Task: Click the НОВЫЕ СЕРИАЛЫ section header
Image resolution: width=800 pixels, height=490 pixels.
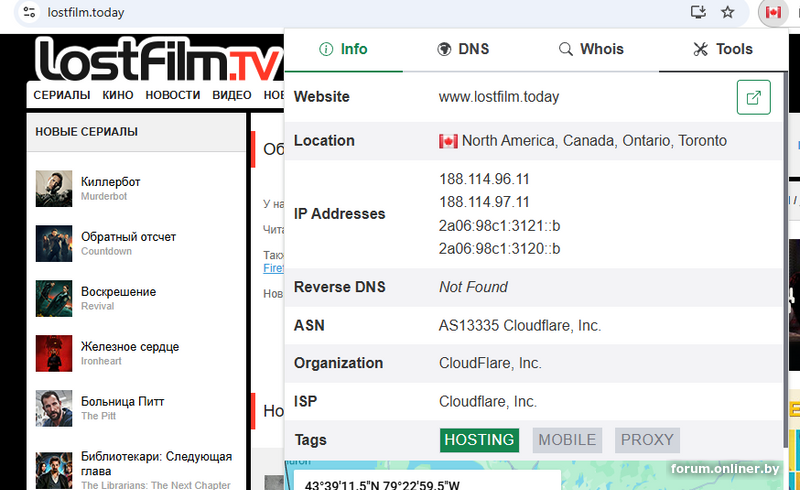Action: click(86, 132)
